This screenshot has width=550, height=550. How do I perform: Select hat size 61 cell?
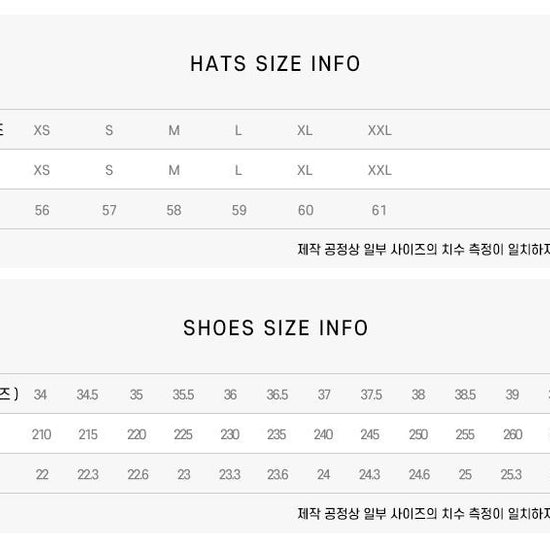click(x=379, y=210)
